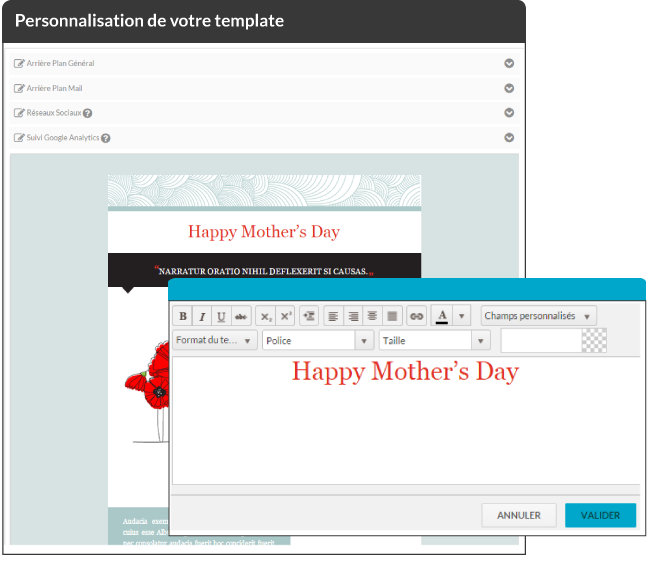The image size is (651, 561).
Task: Align text to the right
Action: pyautogui.click(x=353, y=316)
